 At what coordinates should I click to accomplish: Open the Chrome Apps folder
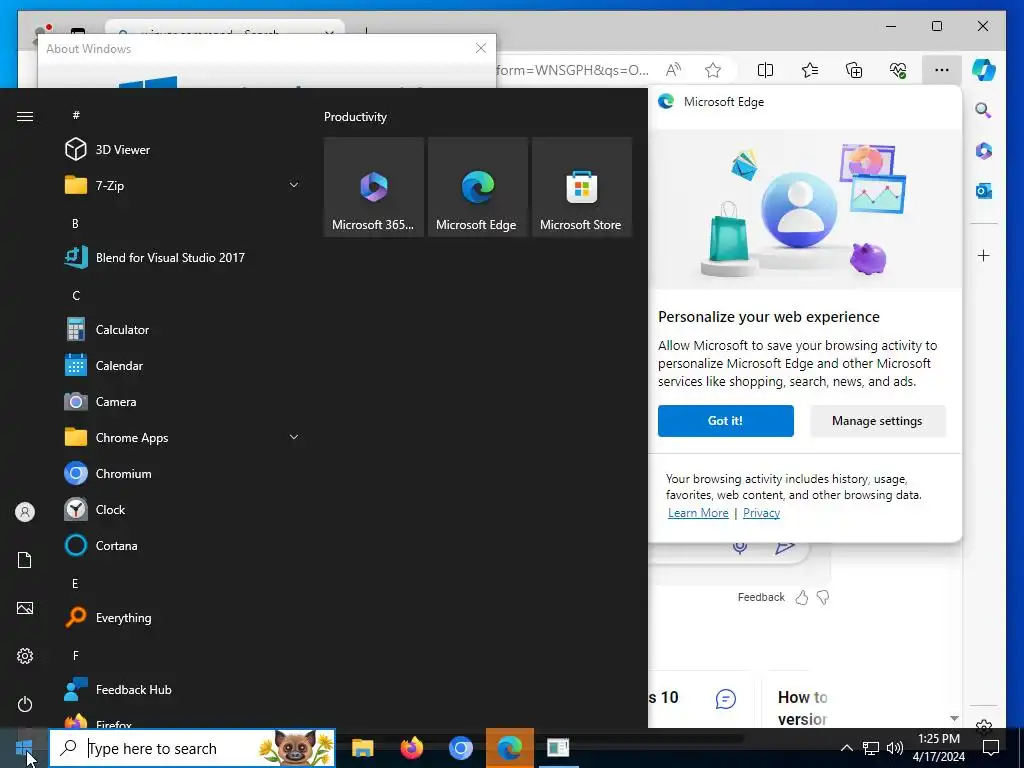(x=183, y=438)
